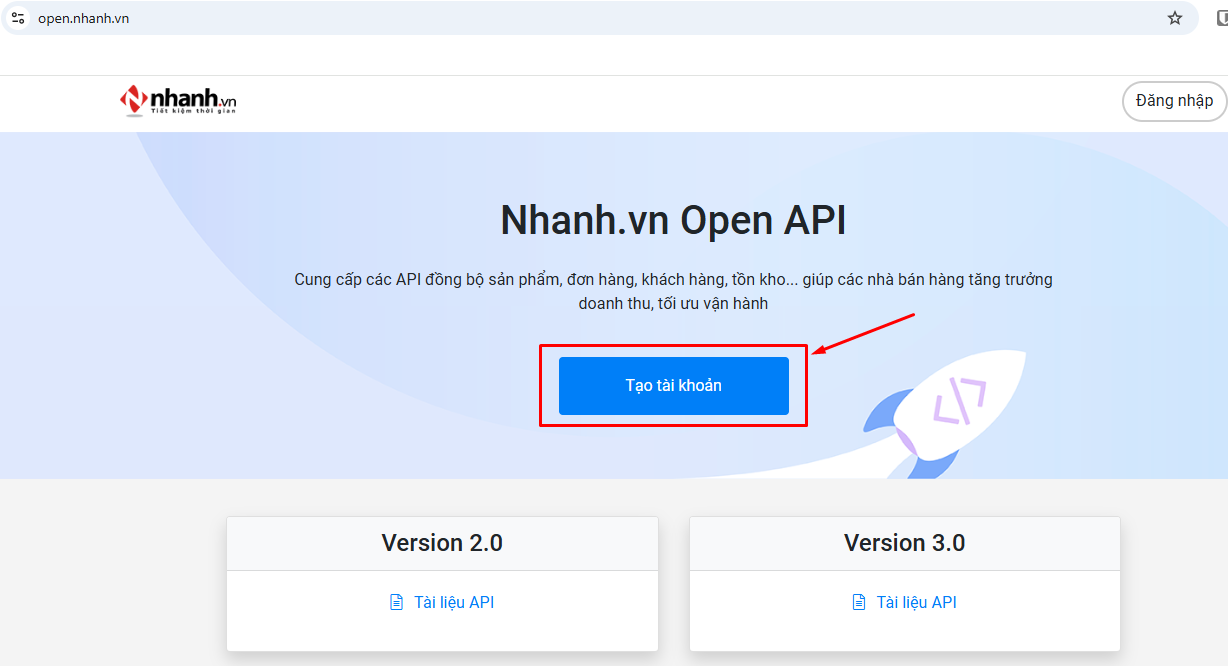The image size is (1228, 666).
Task: Open Tài liệu API link for Version 2.0
Action: click(454, 602)
